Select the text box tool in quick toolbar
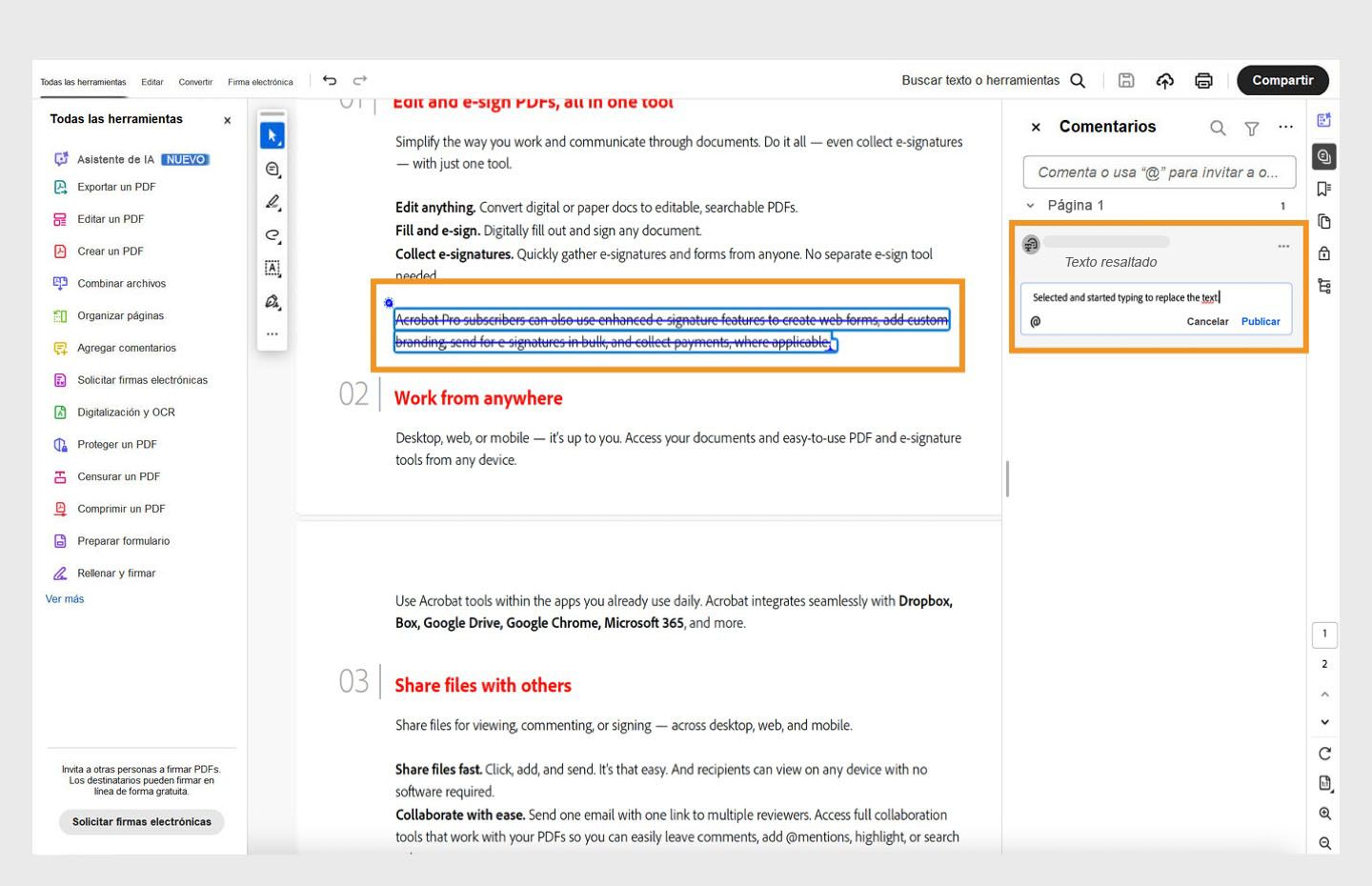 point(272,268)
